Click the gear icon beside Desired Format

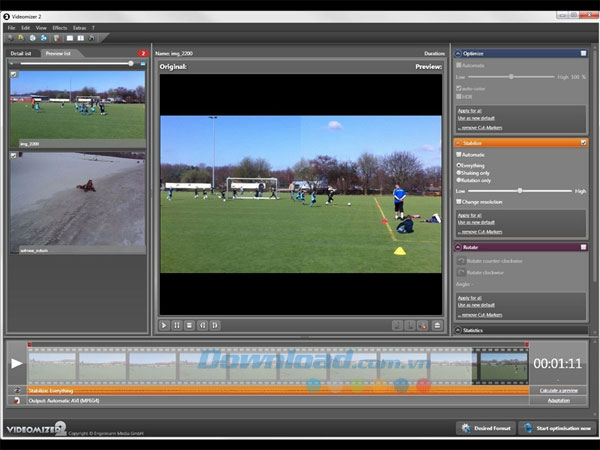pyautogui.click(x=467, y=428)
